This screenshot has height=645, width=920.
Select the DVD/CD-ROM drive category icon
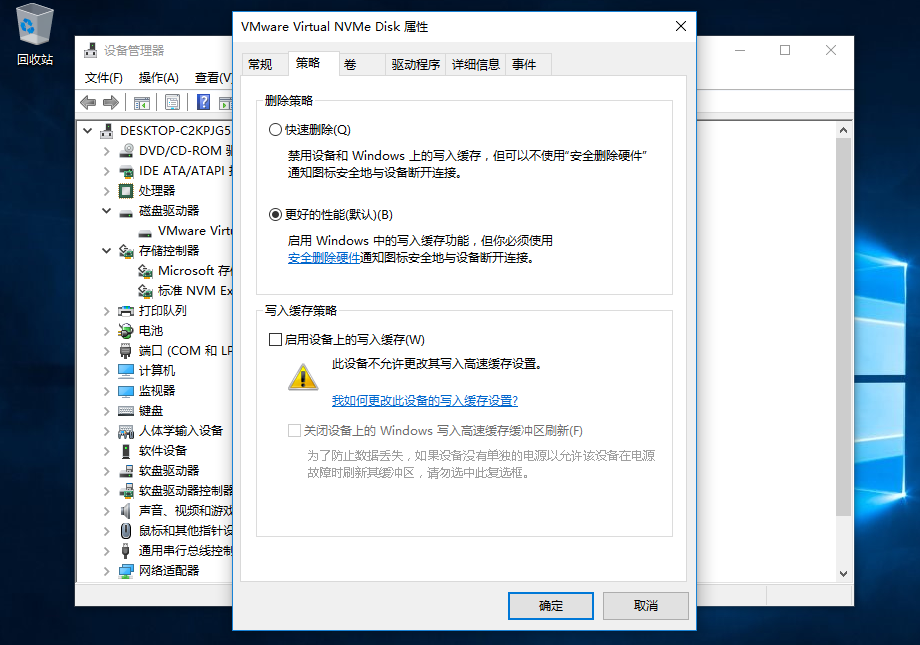point(126,151)
